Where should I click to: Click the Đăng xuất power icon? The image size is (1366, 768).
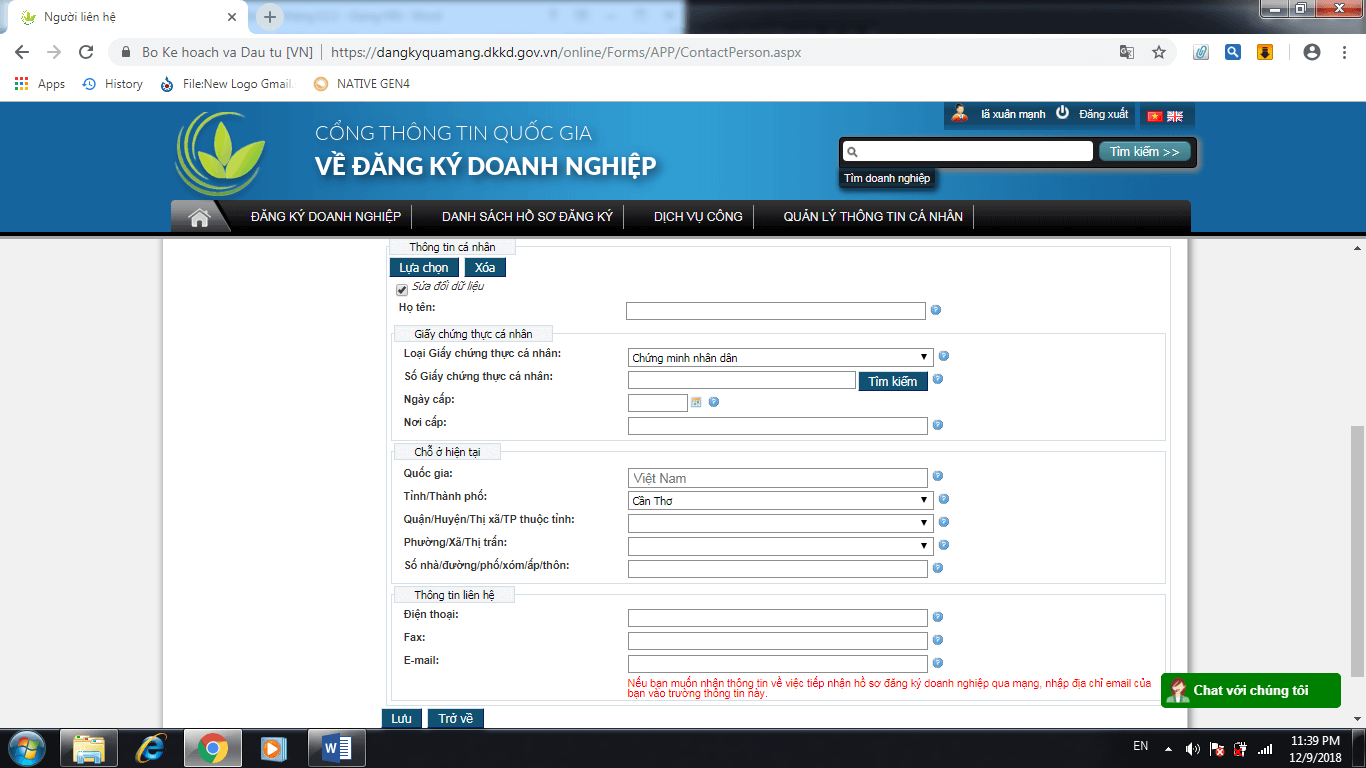1063,114
